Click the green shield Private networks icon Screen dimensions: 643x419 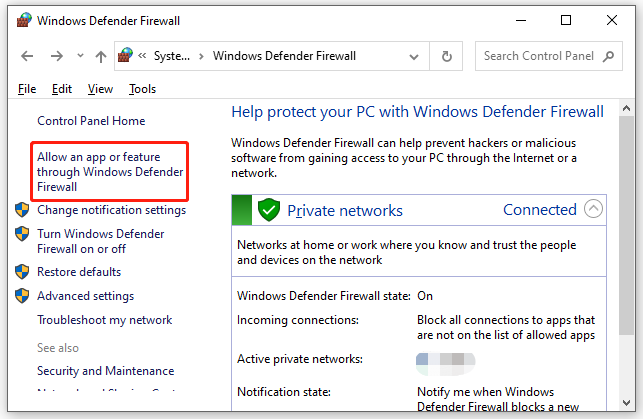point(268,210)
